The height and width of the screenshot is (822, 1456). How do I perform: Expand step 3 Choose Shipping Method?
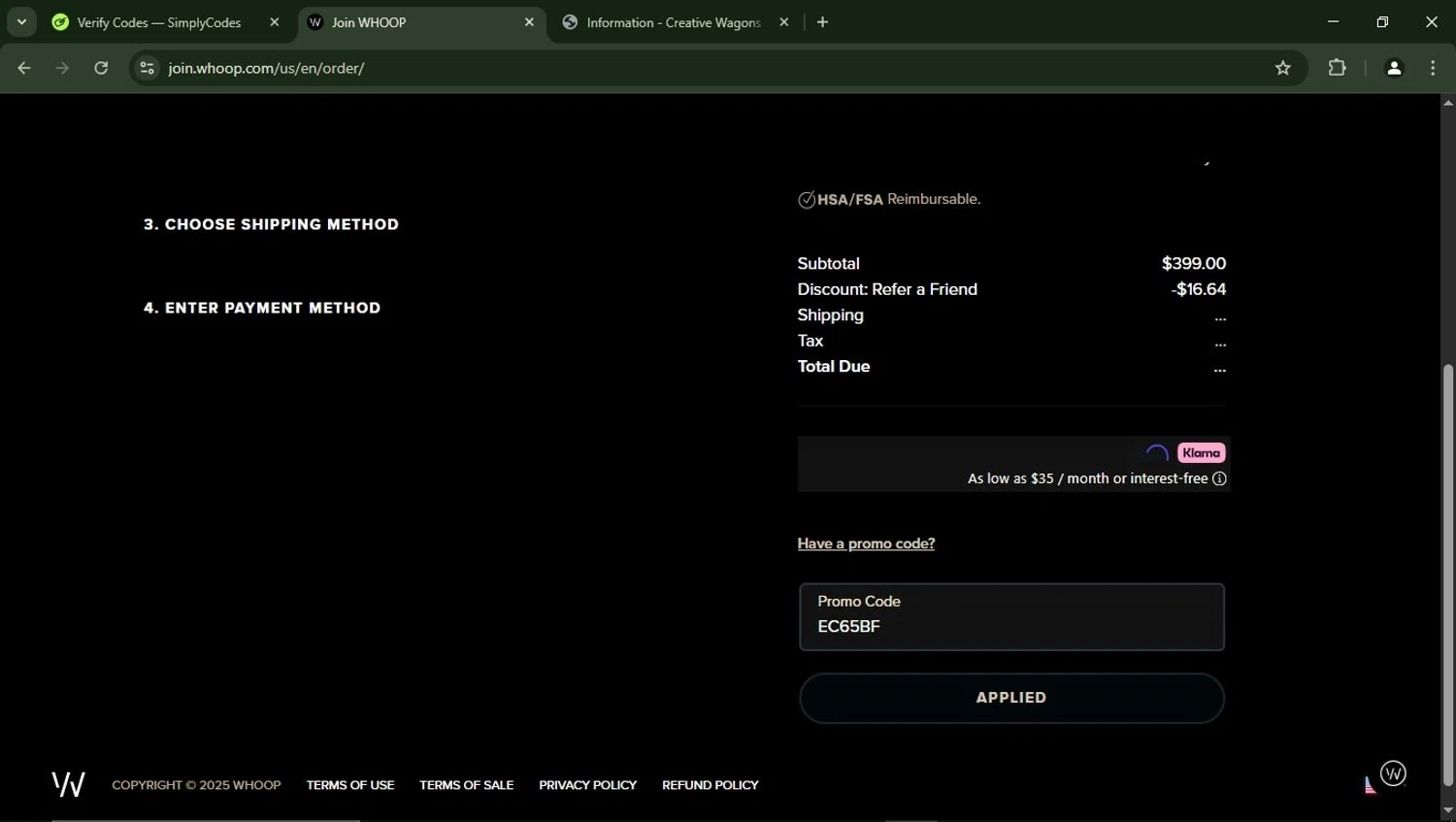(x=271, y=224)
